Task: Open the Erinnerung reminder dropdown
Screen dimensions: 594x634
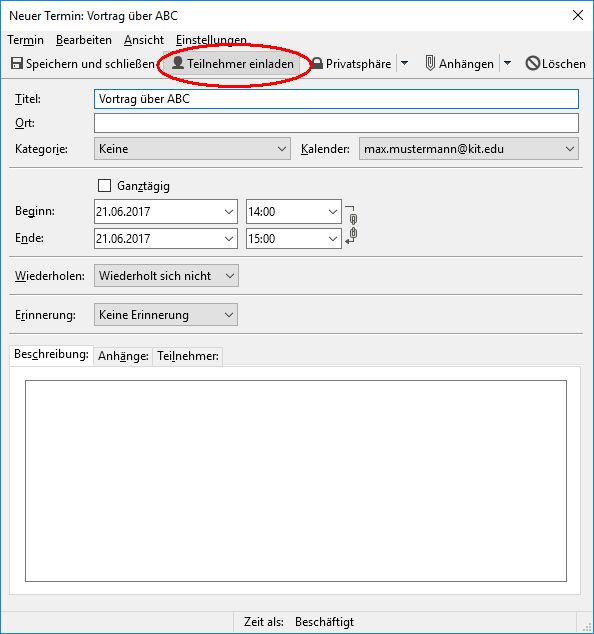Action: click(166, 315)
